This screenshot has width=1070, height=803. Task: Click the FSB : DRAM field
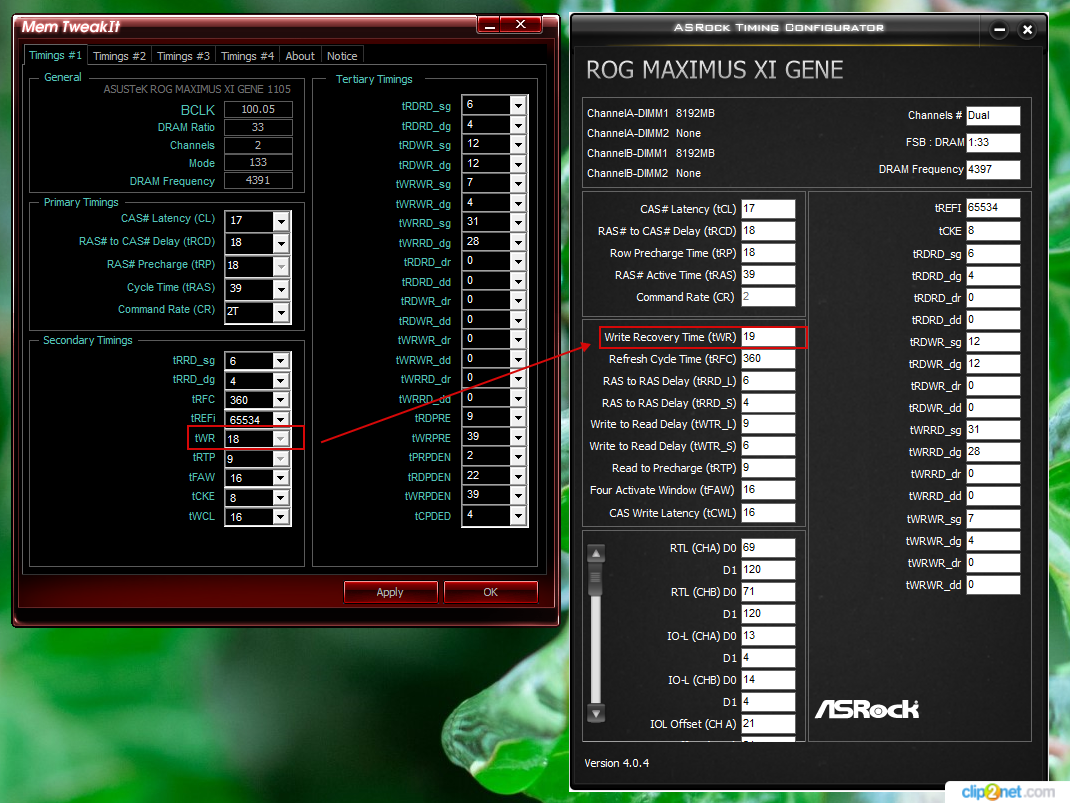(993, 143)
